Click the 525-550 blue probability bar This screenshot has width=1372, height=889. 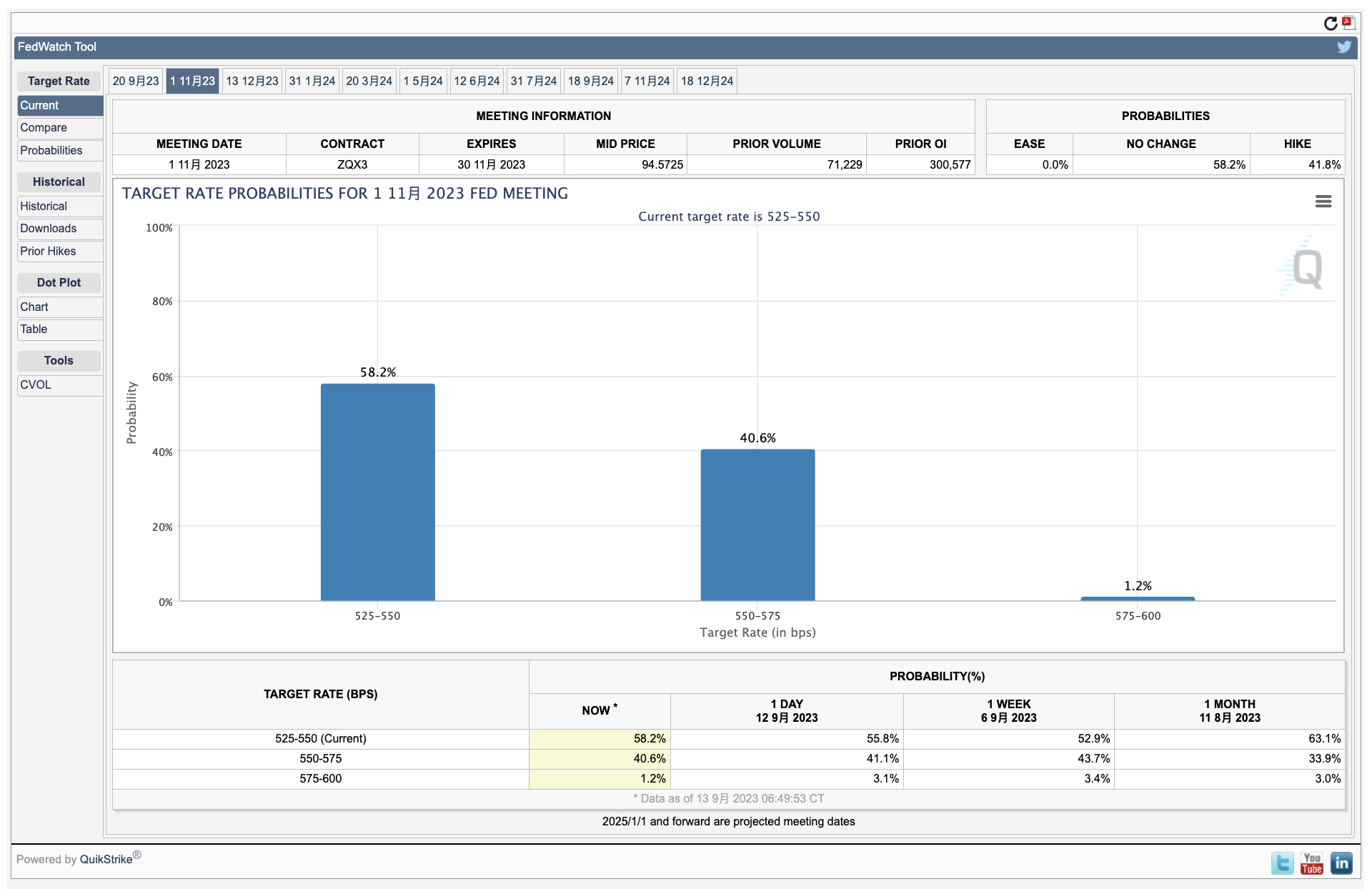[x=377, y=493]
